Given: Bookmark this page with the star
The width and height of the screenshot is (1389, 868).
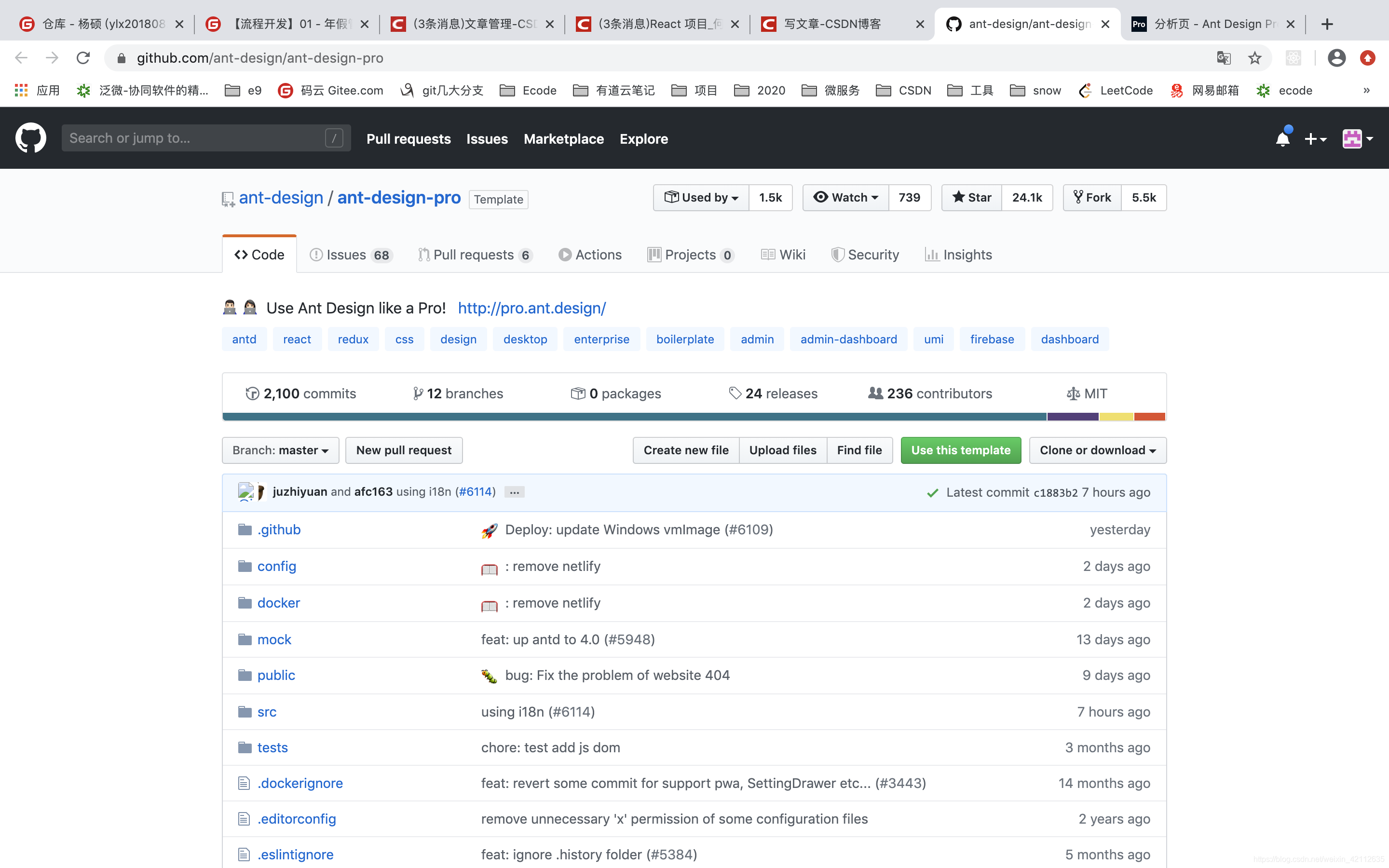Looking at the screenshot, I should (x=1255, y=58).
